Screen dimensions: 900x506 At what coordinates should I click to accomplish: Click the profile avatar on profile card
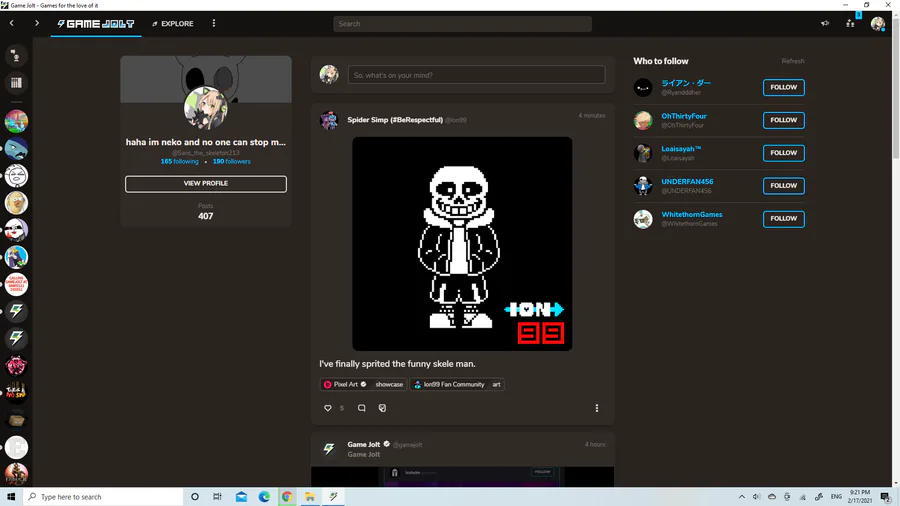(x=205, y=108)
